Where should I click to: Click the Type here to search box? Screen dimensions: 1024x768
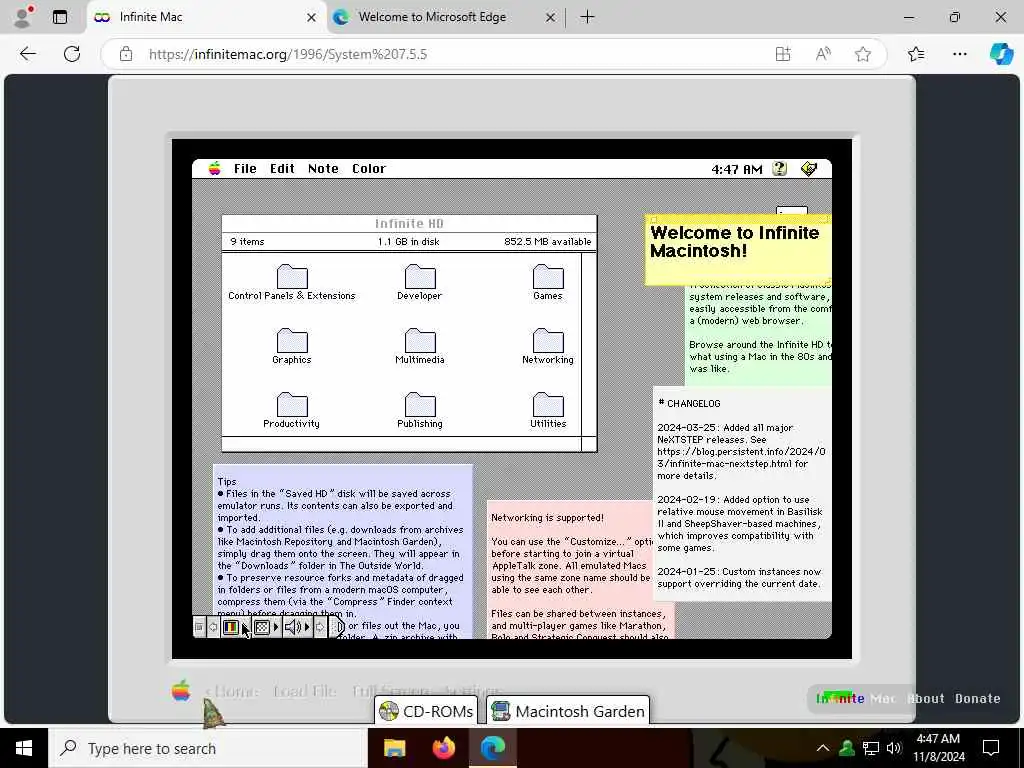click(208, 748)
